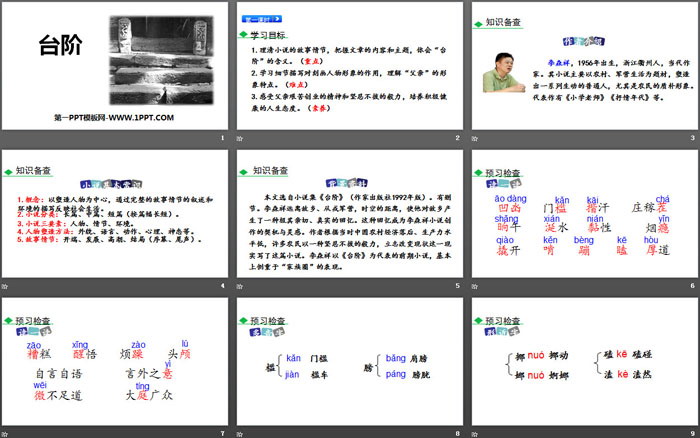Click the green diamond bullet on slide 3
The height and width of the screenshot is (438, 700).
(479, 24)
